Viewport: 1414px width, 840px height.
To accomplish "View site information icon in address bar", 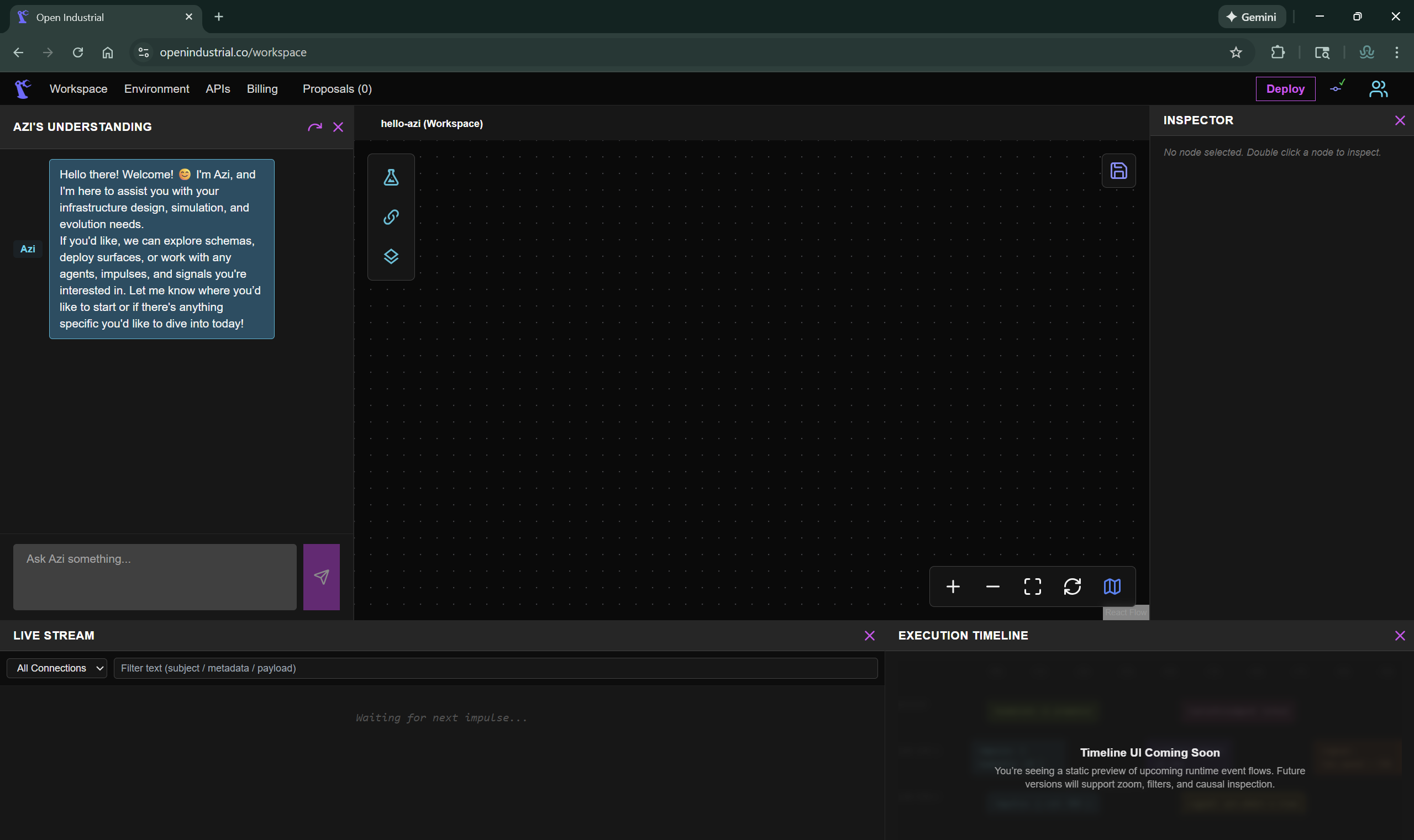I will (x=144, y=52).
